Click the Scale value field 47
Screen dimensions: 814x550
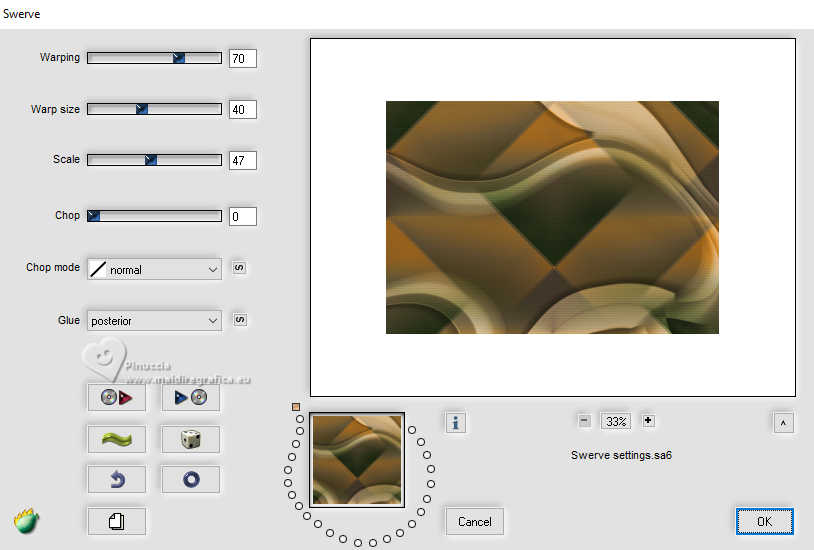(x=243, y=160)
